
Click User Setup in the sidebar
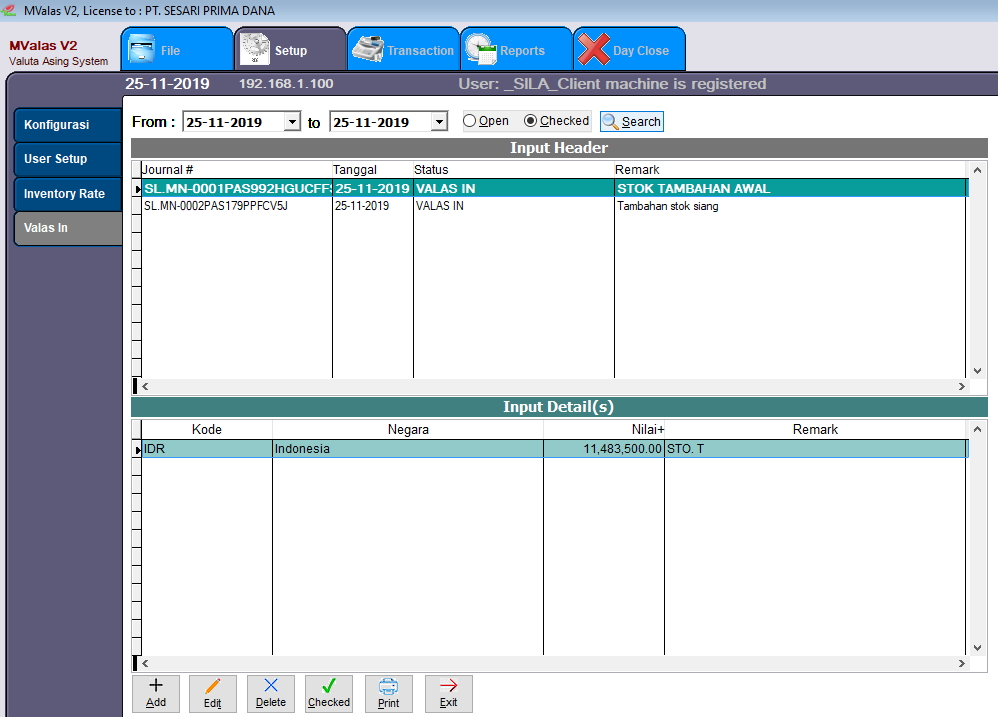(x=66, y=159)
